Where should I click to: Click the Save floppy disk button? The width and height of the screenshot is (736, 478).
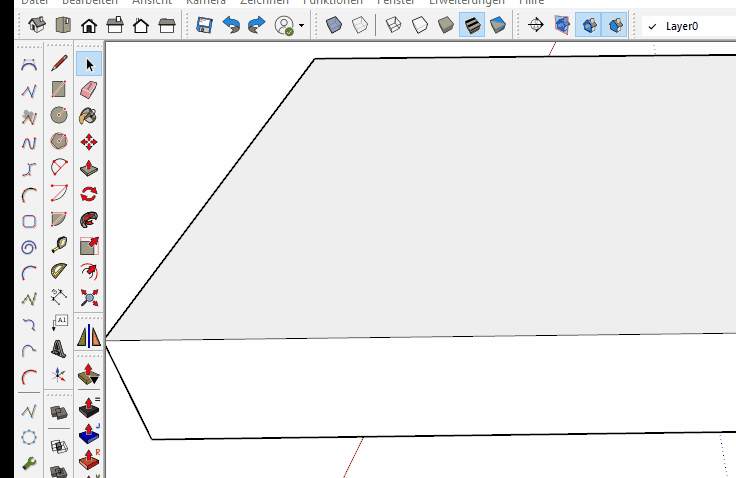205,25
